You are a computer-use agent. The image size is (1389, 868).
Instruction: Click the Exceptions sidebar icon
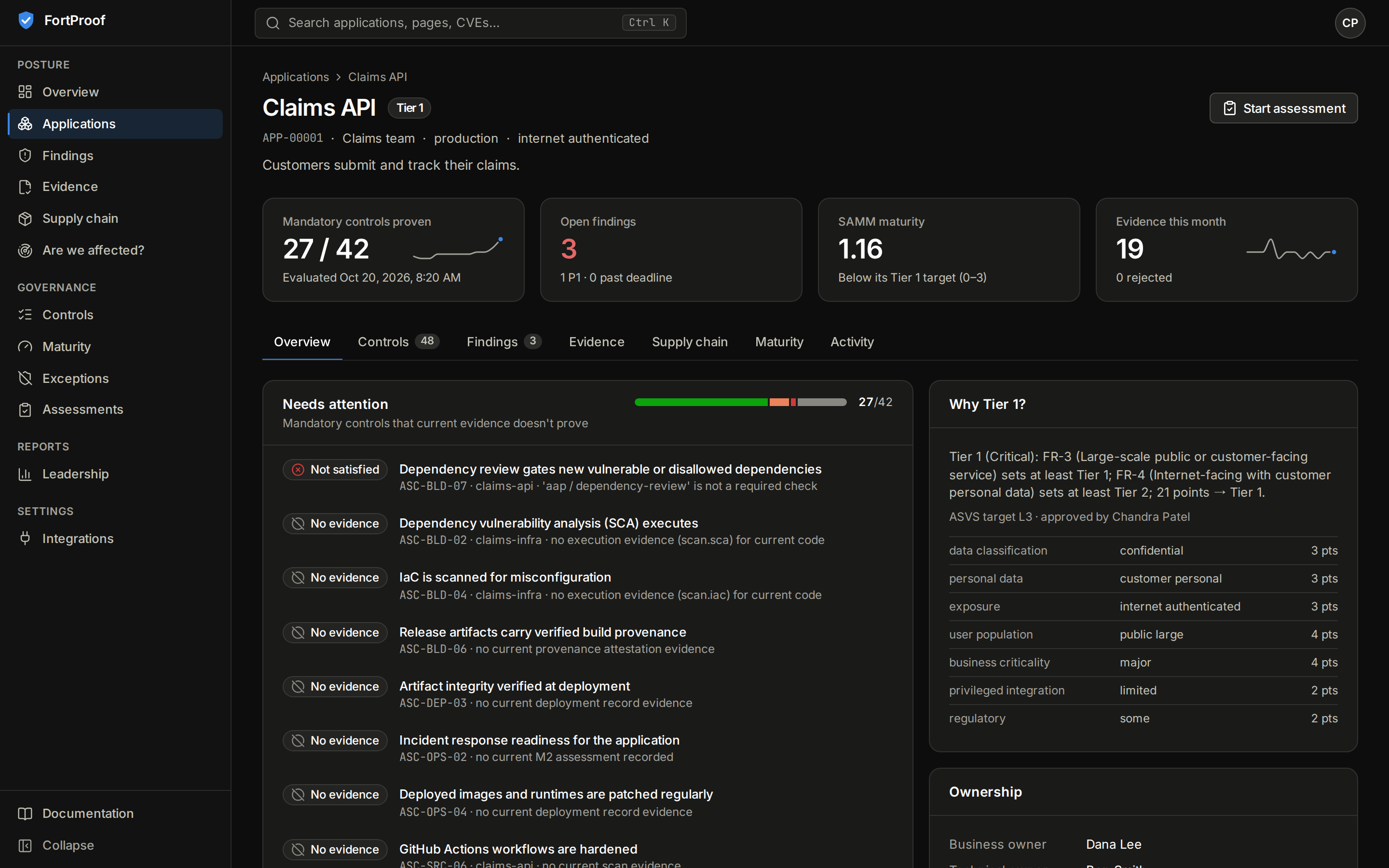pos(25,379)
